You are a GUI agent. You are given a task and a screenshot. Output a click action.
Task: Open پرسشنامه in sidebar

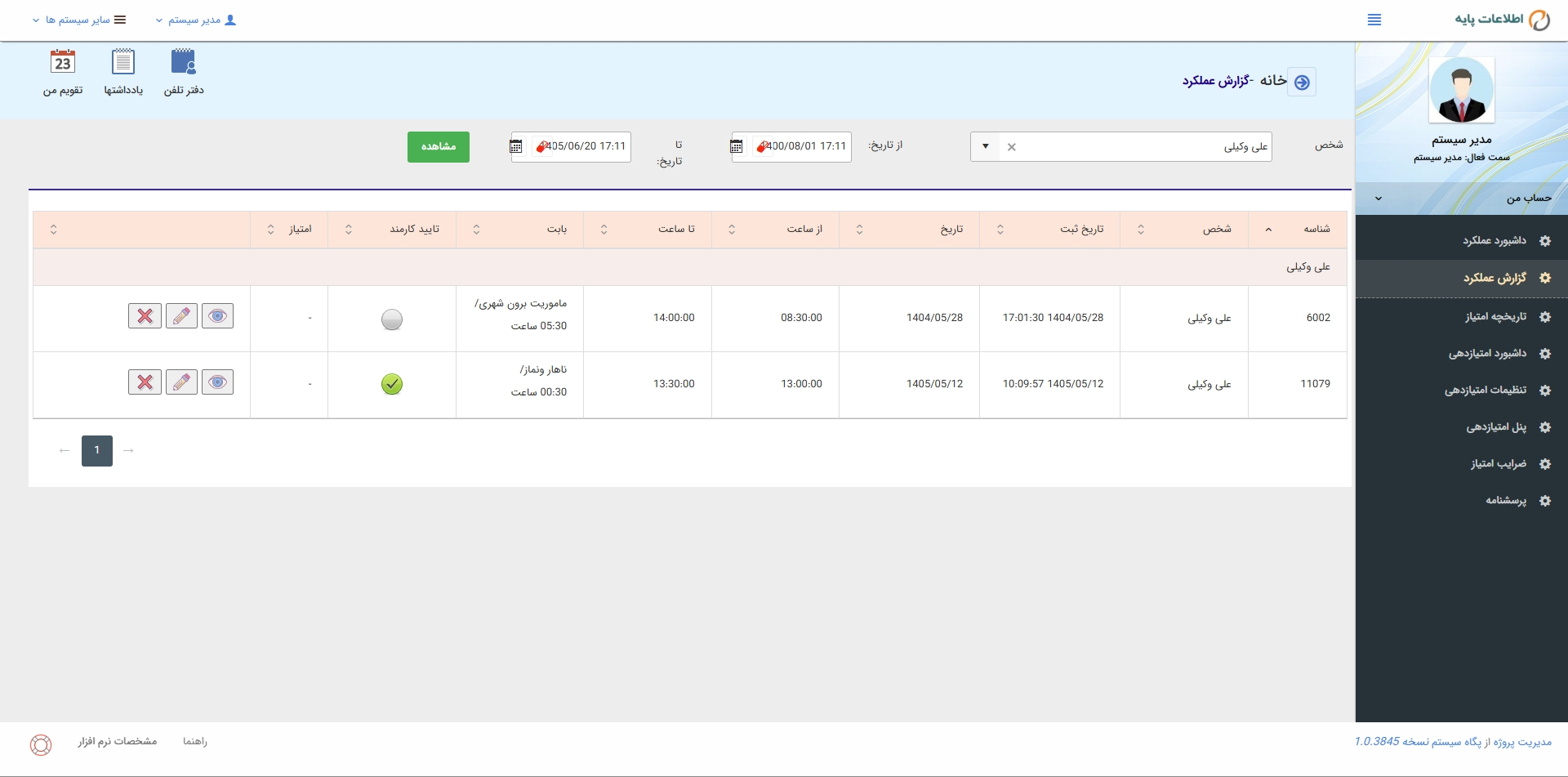[1462, 500]
